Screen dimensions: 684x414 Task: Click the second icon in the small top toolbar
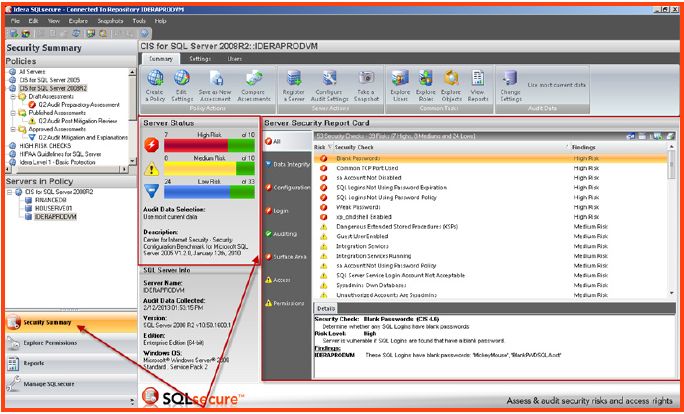coord(26,33)
